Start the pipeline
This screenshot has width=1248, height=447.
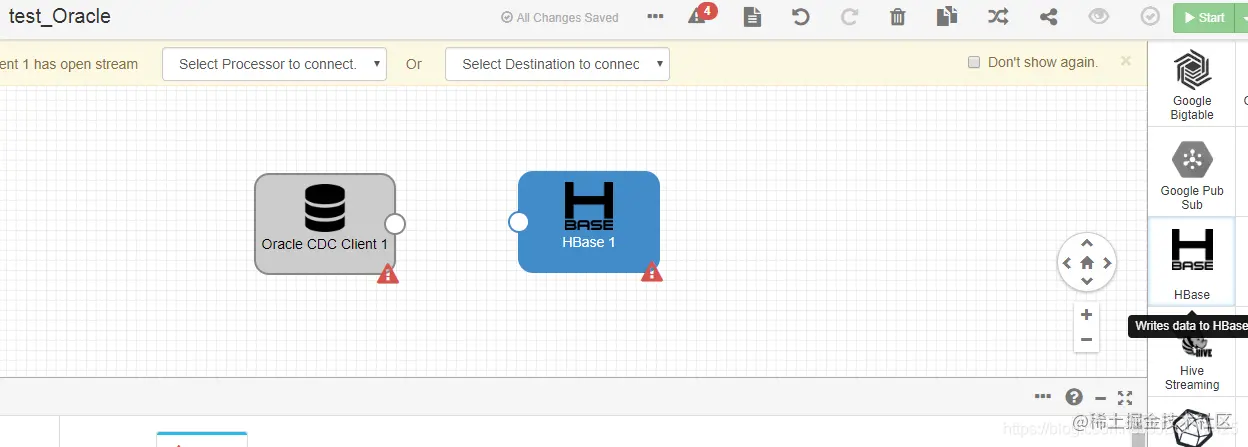[x=1204, y=17]
